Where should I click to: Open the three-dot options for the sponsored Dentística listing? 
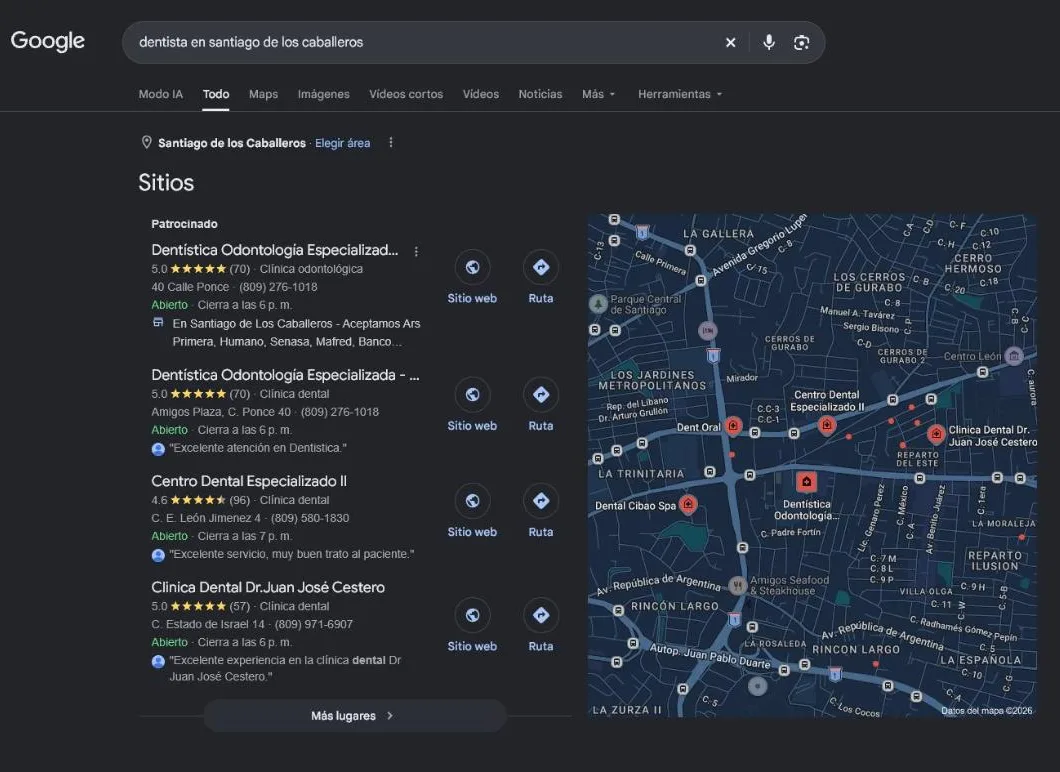tap(416, 251)
